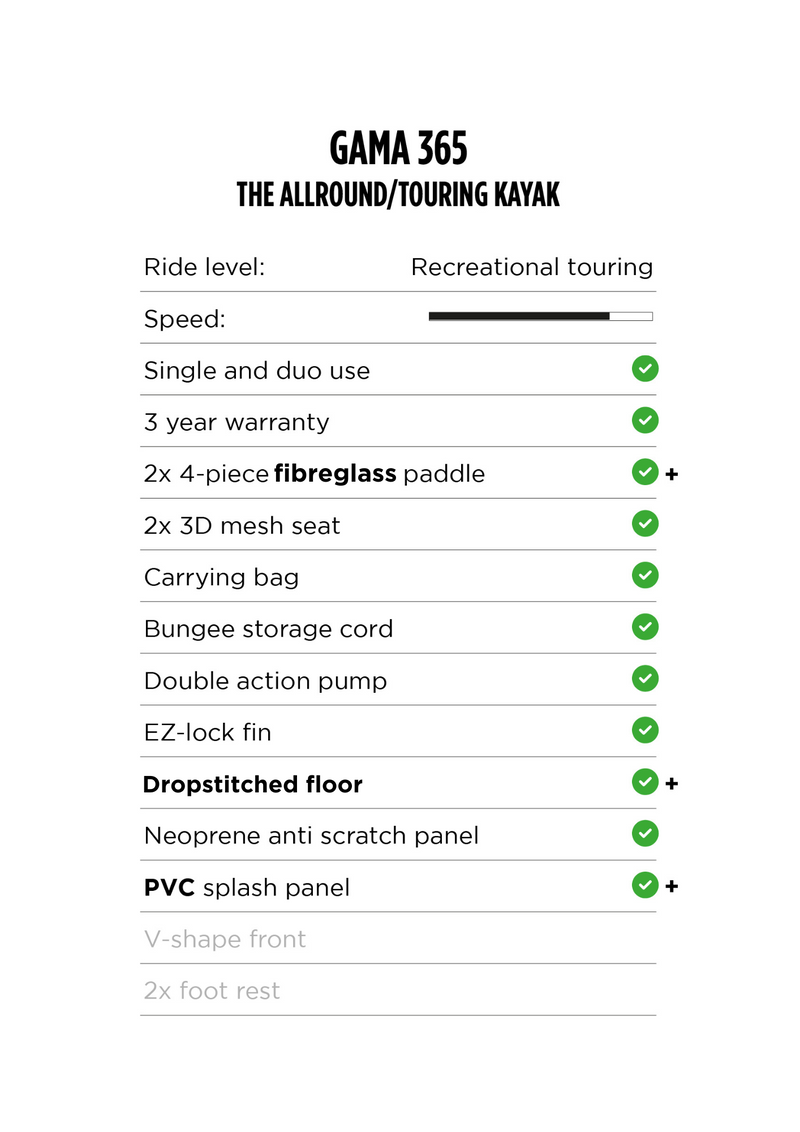This screenshot has width=800, height=1132.
Task: Click the greyed-out 2x foot rest row
Action: [212, 991]
